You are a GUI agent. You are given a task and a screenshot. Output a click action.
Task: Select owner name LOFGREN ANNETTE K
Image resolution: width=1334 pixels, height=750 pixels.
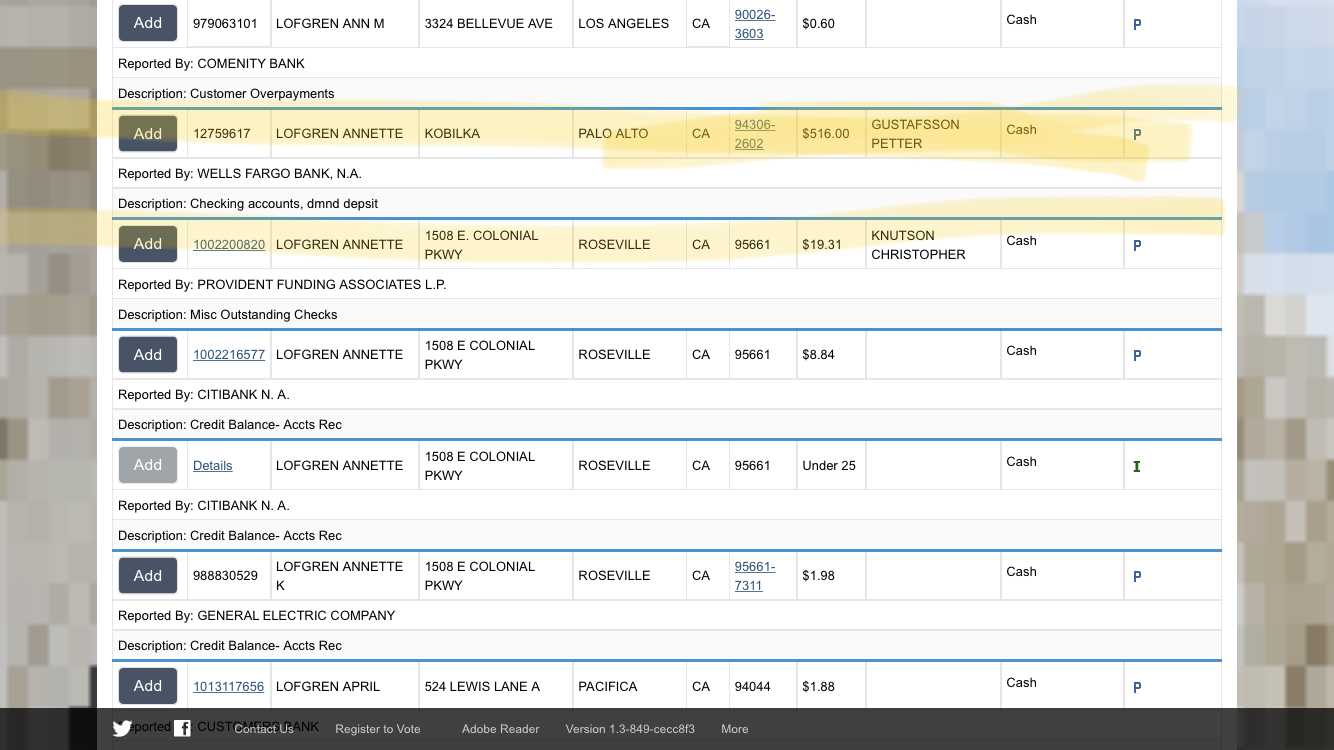pyautogui.click(x=340, y=576)
